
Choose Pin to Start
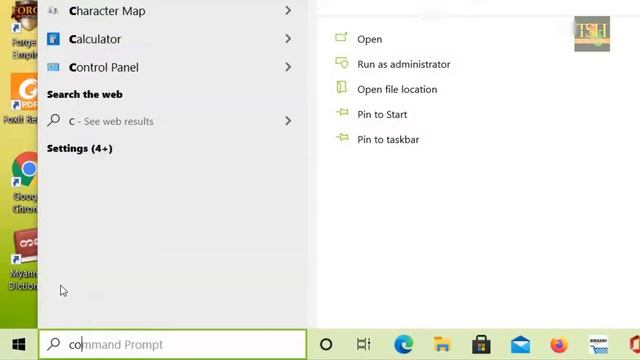tap(382, 114)
